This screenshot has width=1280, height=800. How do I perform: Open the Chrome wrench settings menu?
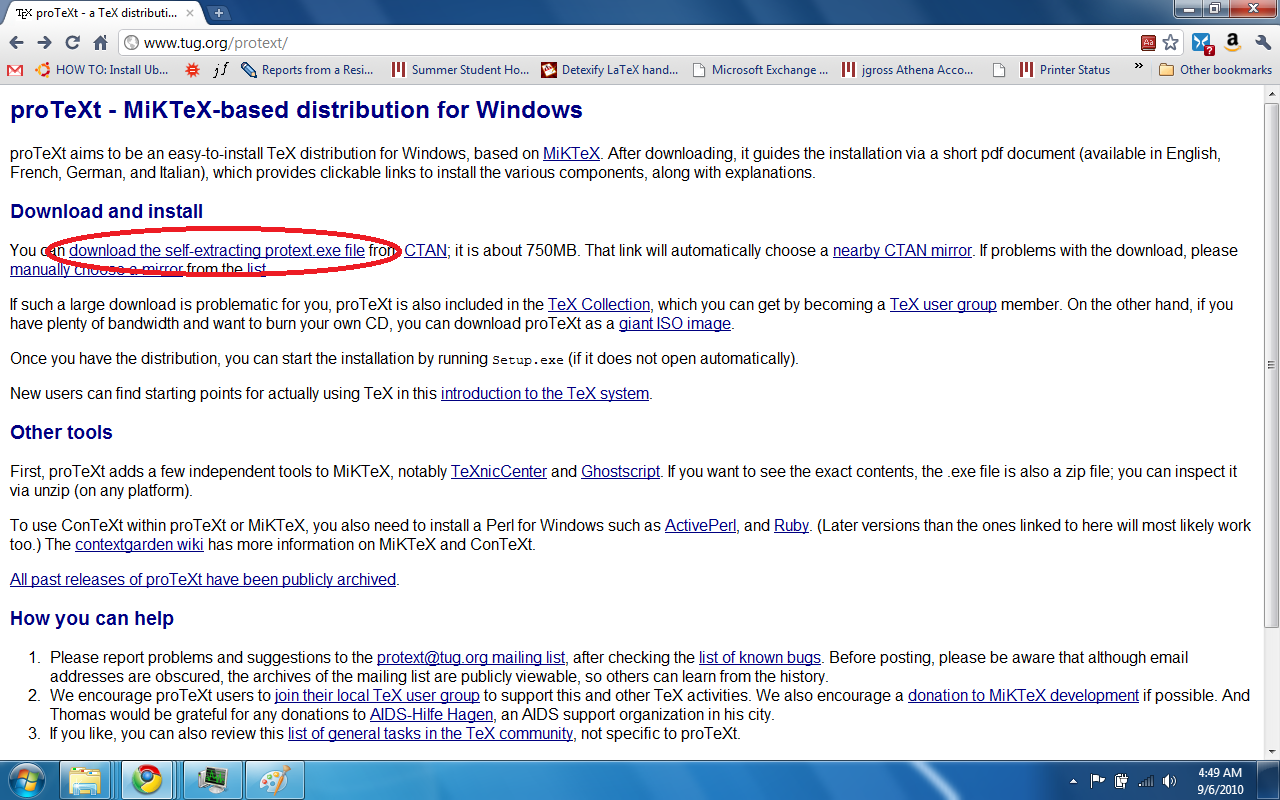pos(1263,43)
